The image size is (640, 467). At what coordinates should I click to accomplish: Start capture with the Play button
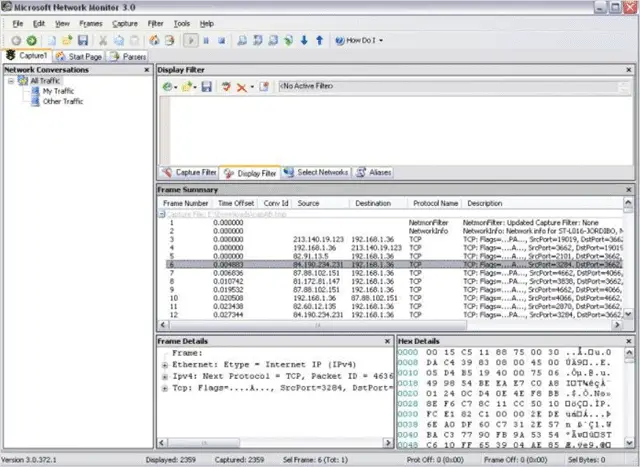[x=191, y=40]
